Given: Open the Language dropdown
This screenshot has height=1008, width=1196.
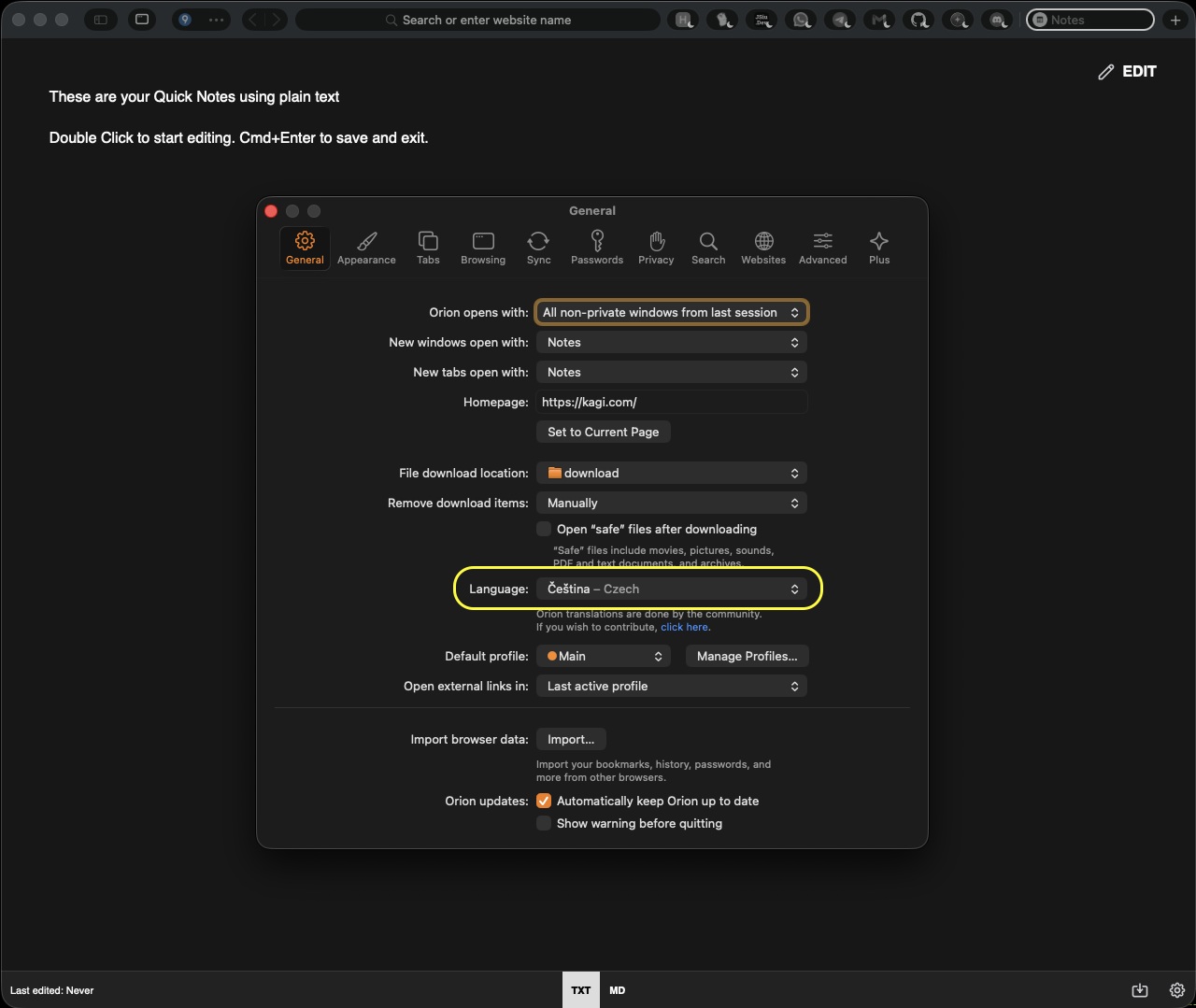Looking at the screenshot, I should [x=671, y=589].
